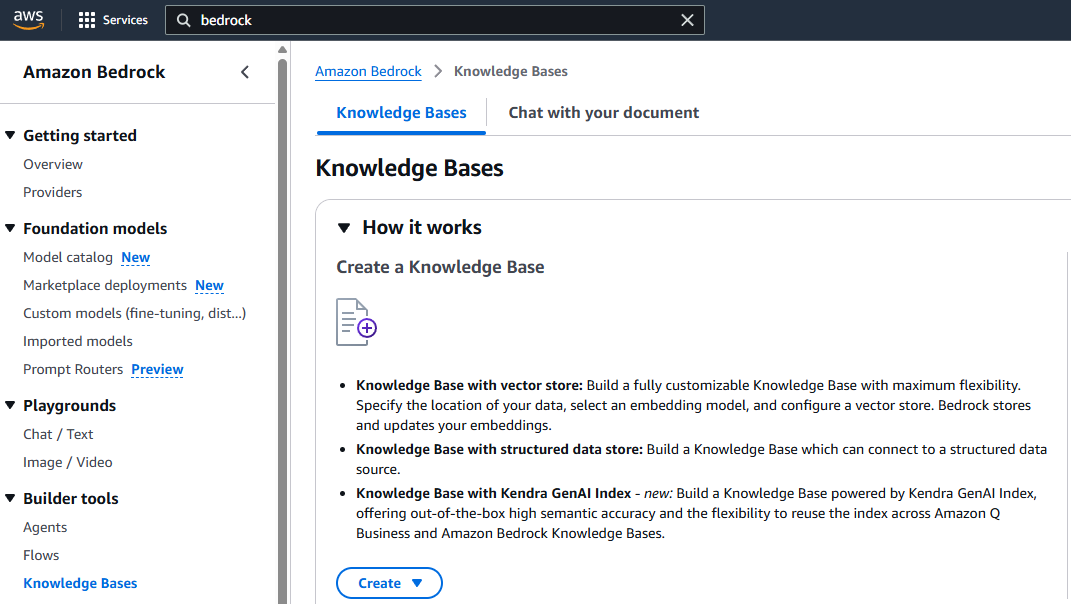Viewport: 1071px width, 604px height.
Task: Click 'Knowledge Base with vector store:' text
Action: click(469, 385)
